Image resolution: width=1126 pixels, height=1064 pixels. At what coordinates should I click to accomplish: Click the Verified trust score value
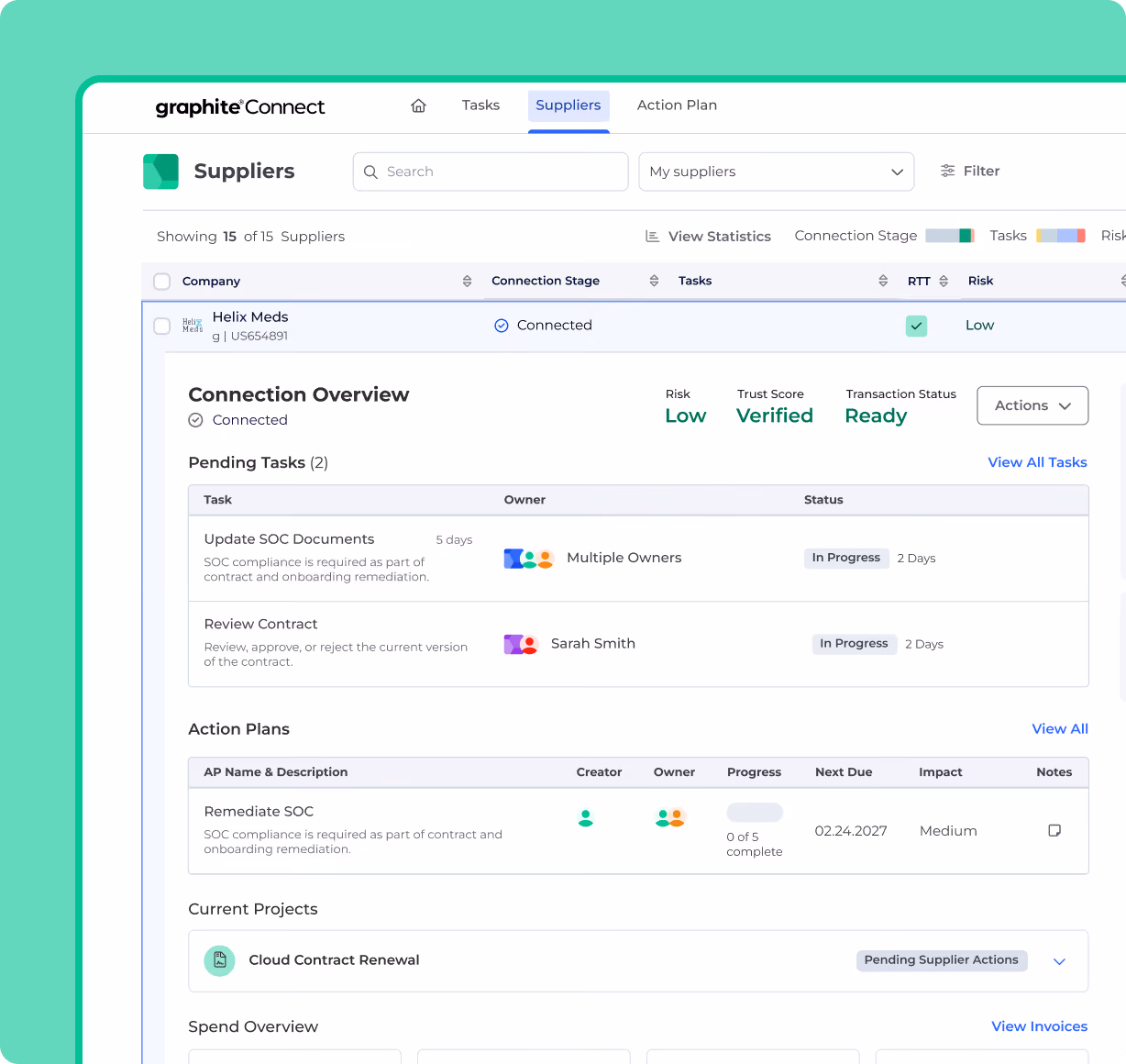775,416
